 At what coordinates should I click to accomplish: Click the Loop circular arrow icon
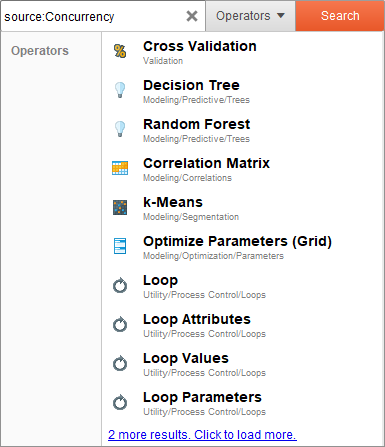tap(120, 285)
